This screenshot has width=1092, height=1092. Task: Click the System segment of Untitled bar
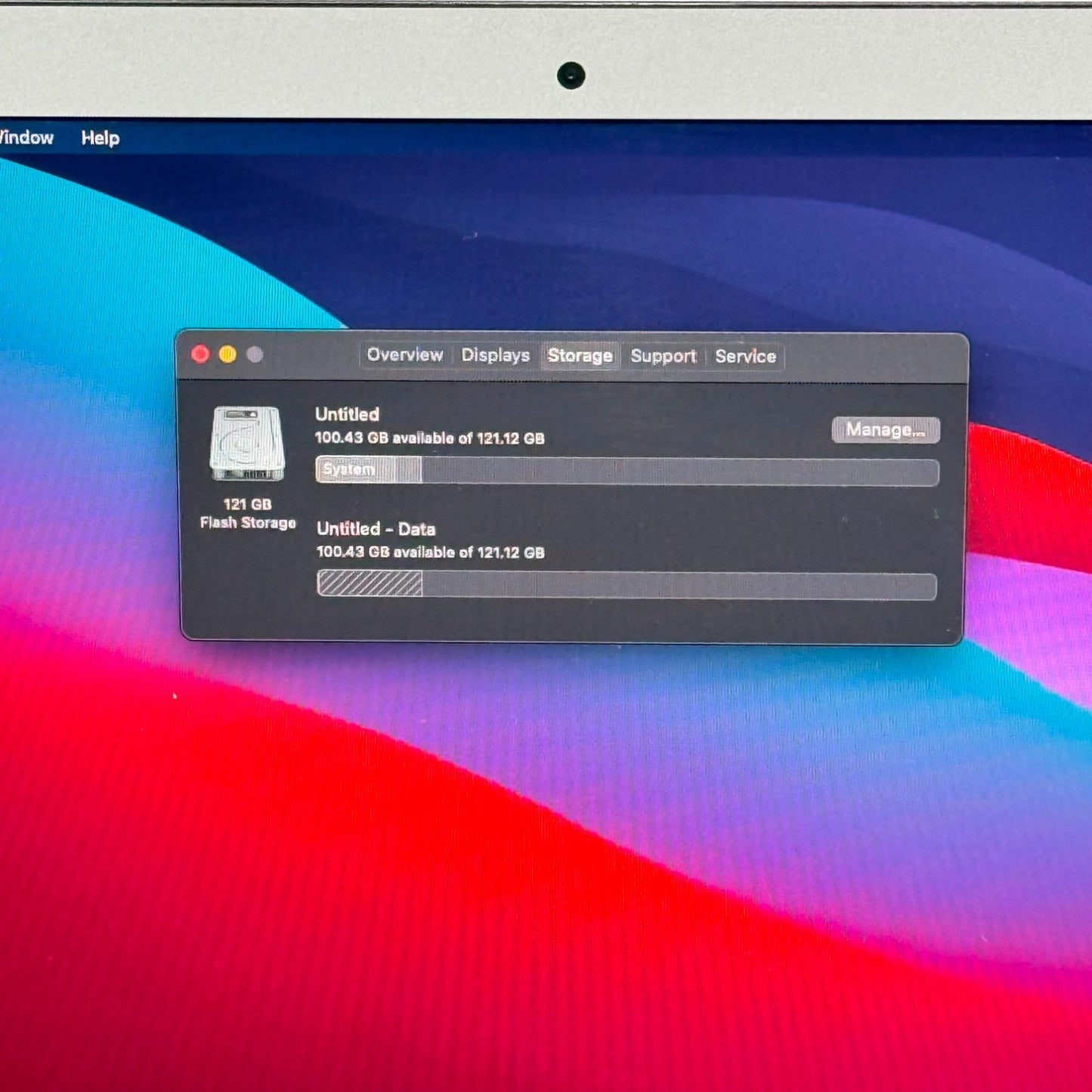369,470
